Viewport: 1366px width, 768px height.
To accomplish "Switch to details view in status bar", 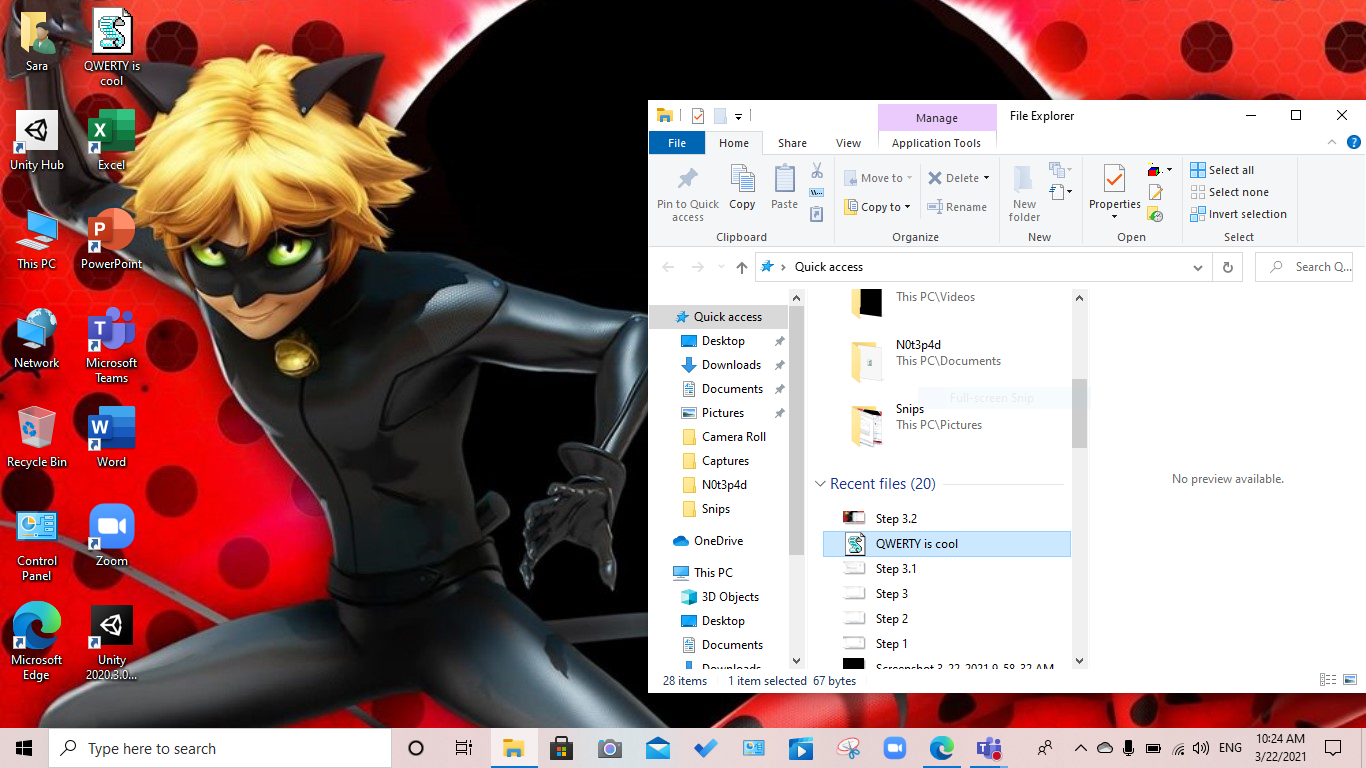I will 1328,680.
